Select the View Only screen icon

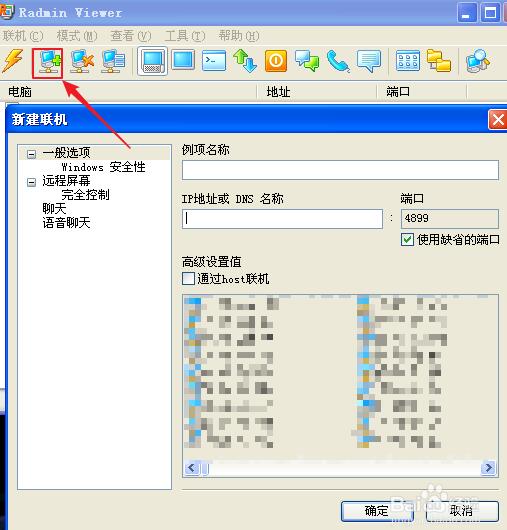tap(183, 60)
